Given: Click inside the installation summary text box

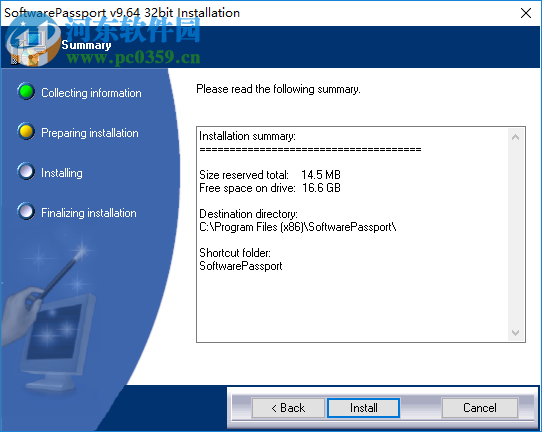Looking at the screenshot, I should (361, 235).
